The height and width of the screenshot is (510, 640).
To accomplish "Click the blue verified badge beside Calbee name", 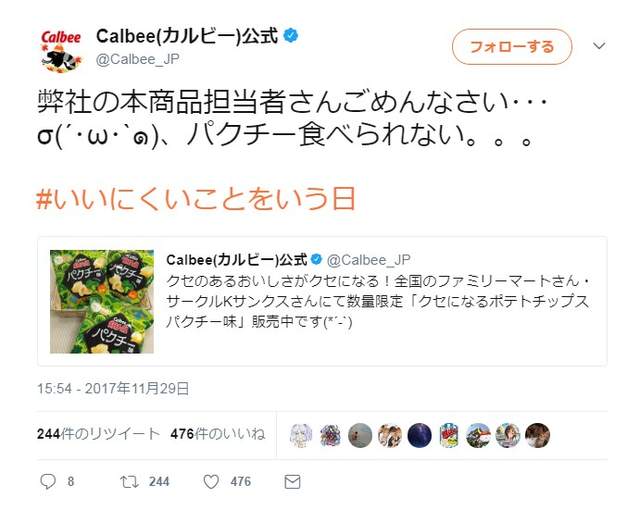I will [291, 35].
